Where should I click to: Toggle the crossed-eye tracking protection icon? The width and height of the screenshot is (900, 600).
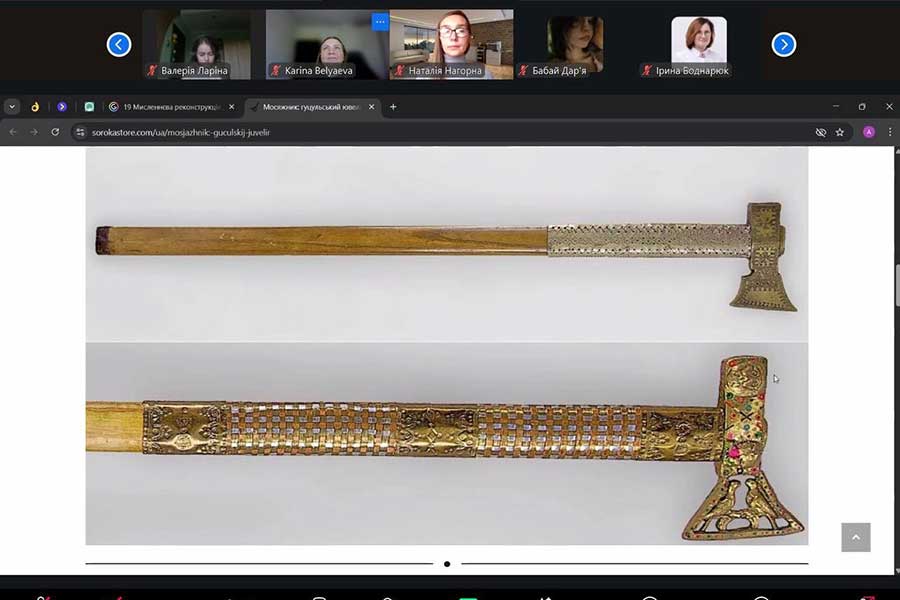coord(821,132)
